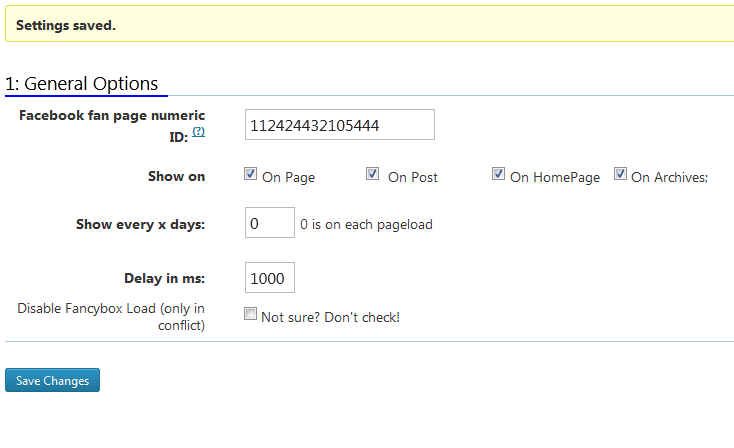The height and width of the screenshot is (448, 734).
Task: Click the 'Facebook fan page numeric ID:' label
Action: (x=112, y=126)
